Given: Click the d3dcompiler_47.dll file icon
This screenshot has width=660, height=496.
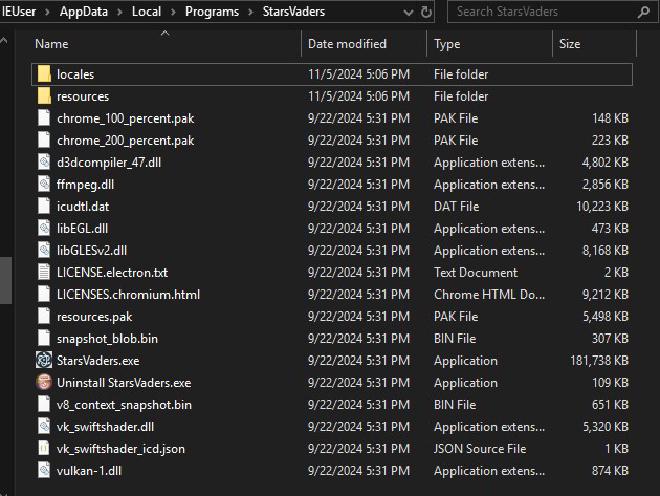Looking at the screenshot, I should [x=44, y=162].
